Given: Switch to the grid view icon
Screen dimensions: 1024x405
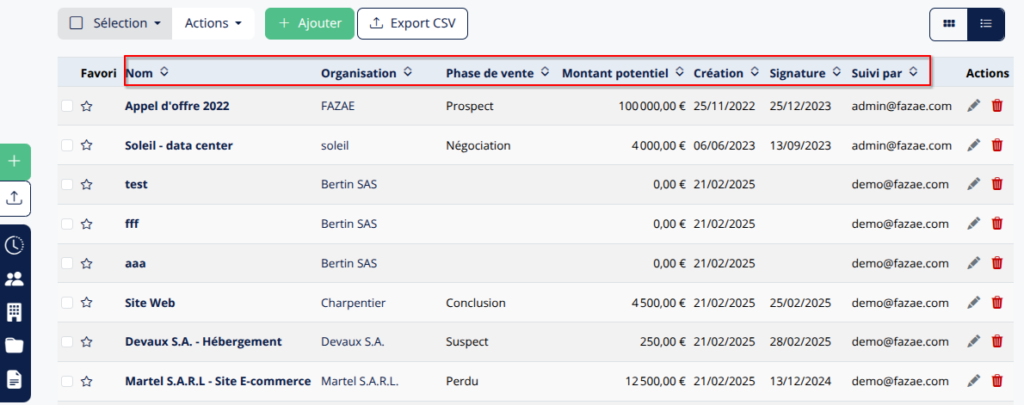Looking at the screenshot, I should coord(949,24).
